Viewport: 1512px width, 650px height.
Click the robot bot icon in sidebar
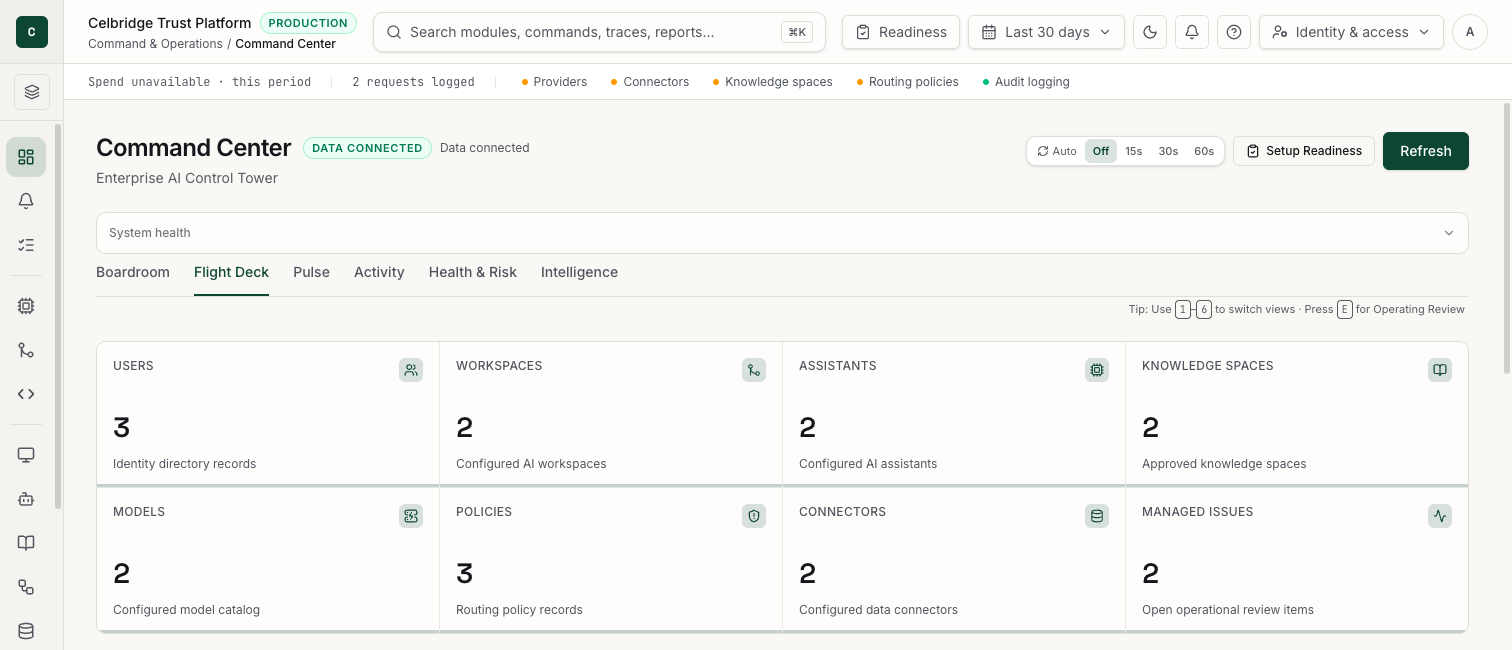coord(26,499)
